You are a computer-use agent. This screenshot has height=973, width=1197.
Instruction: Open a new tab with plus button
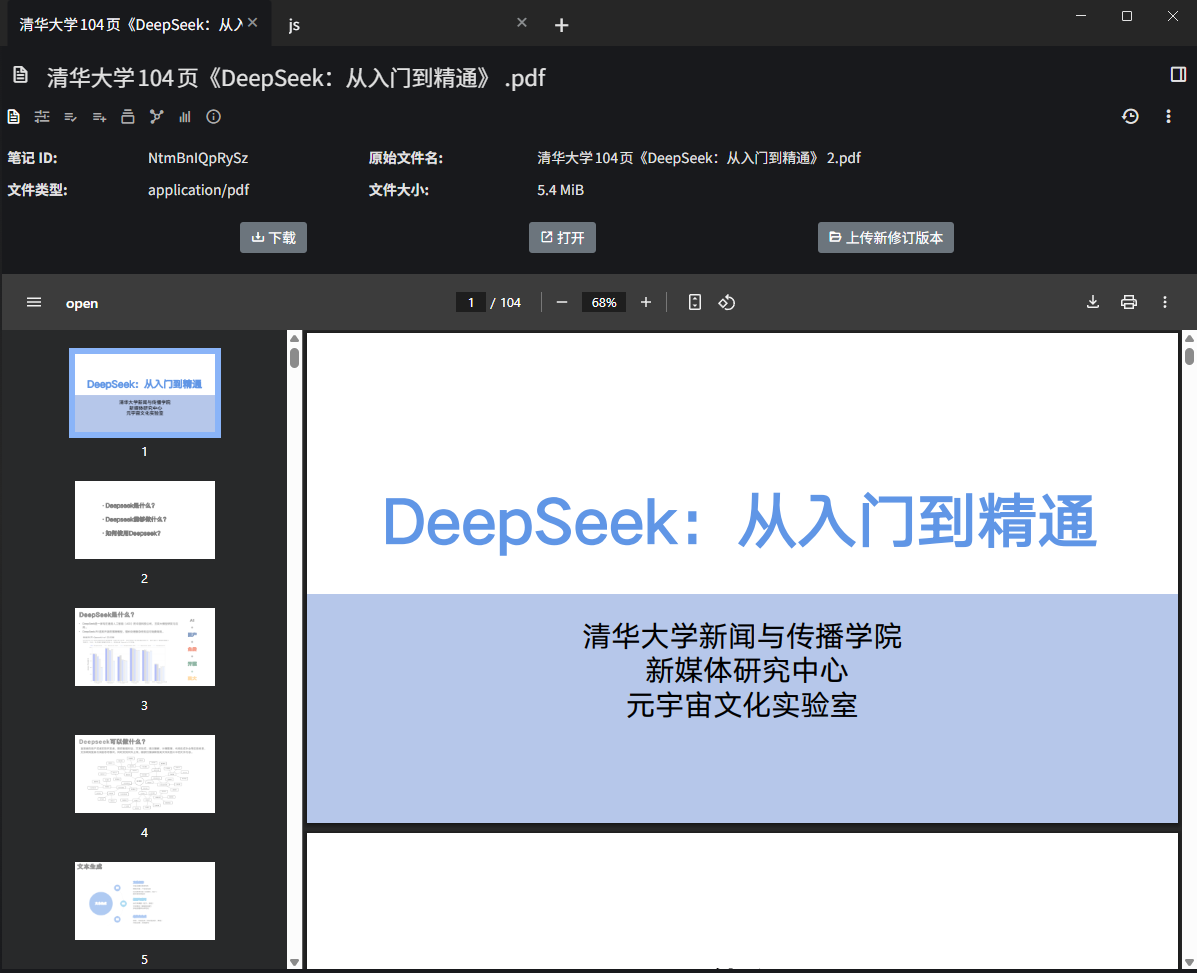coord(562,25)
